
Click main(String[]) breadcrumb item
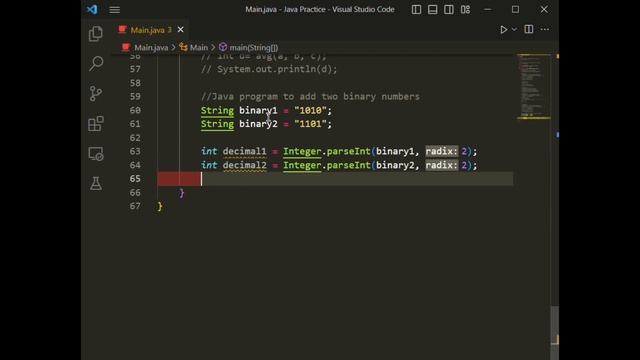click(x=253, y=48)
